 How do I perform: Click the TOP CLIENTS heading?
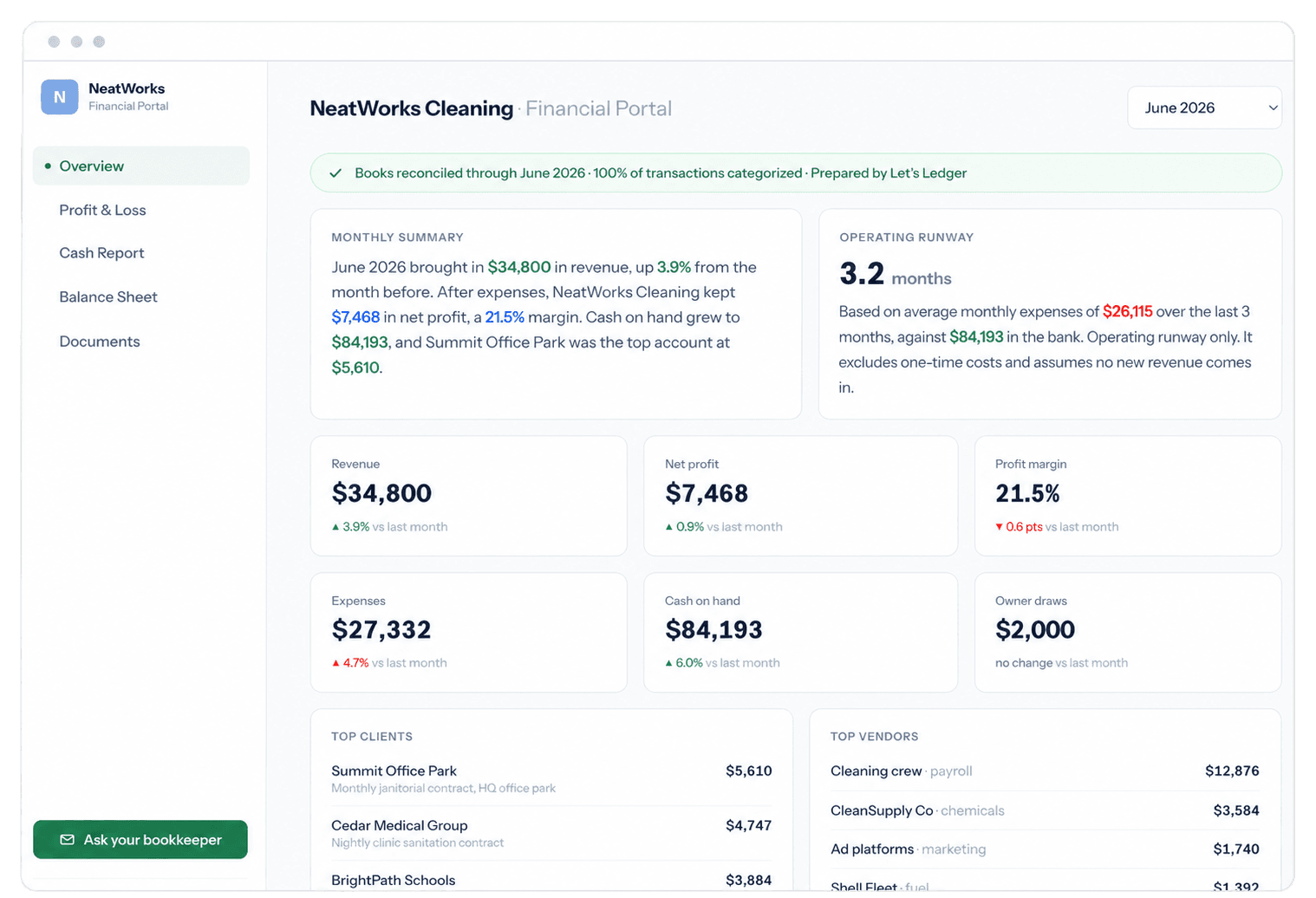click(x=372, y=737)
